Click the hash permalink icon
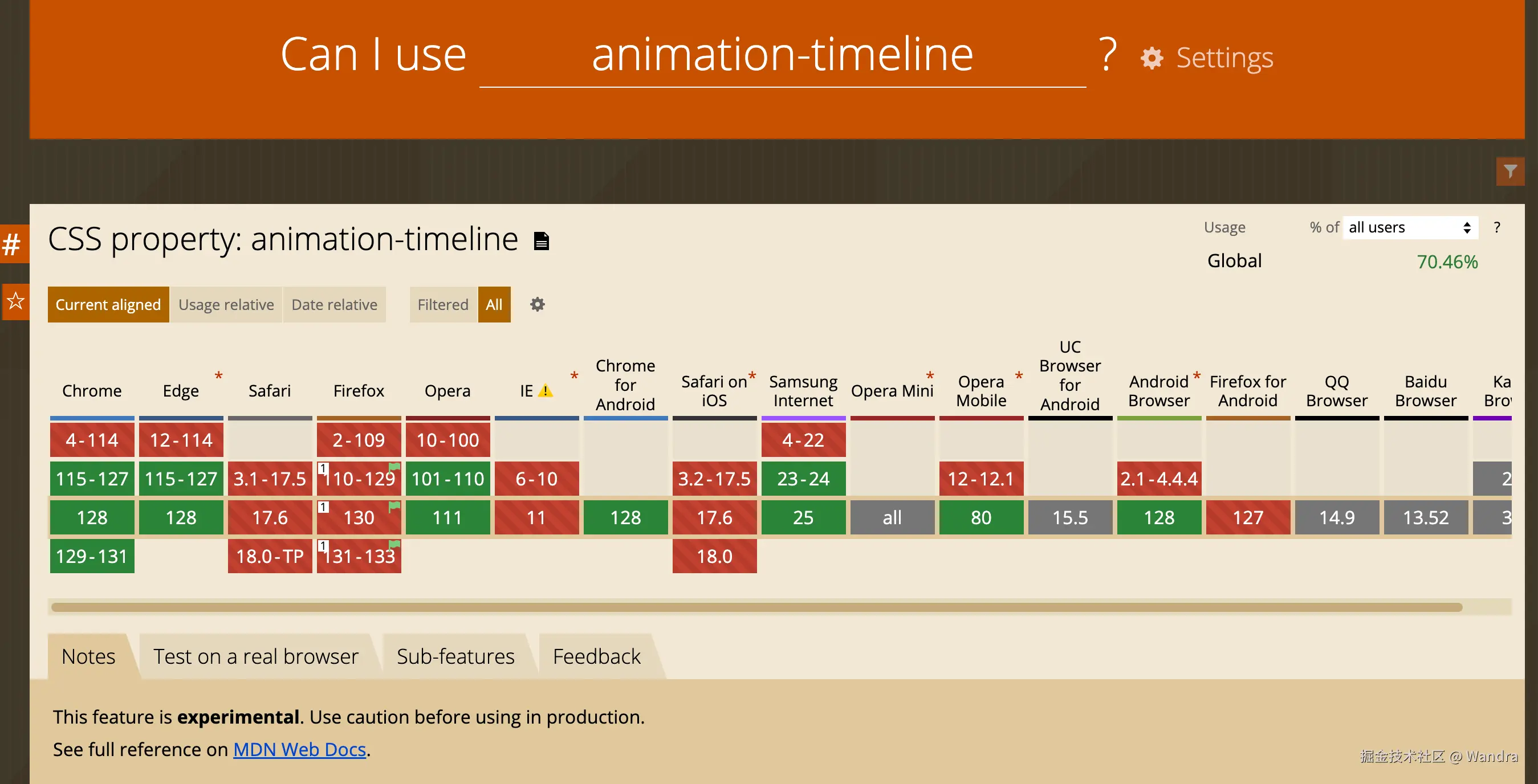The image size is (1538, 784). click(12, 244)
